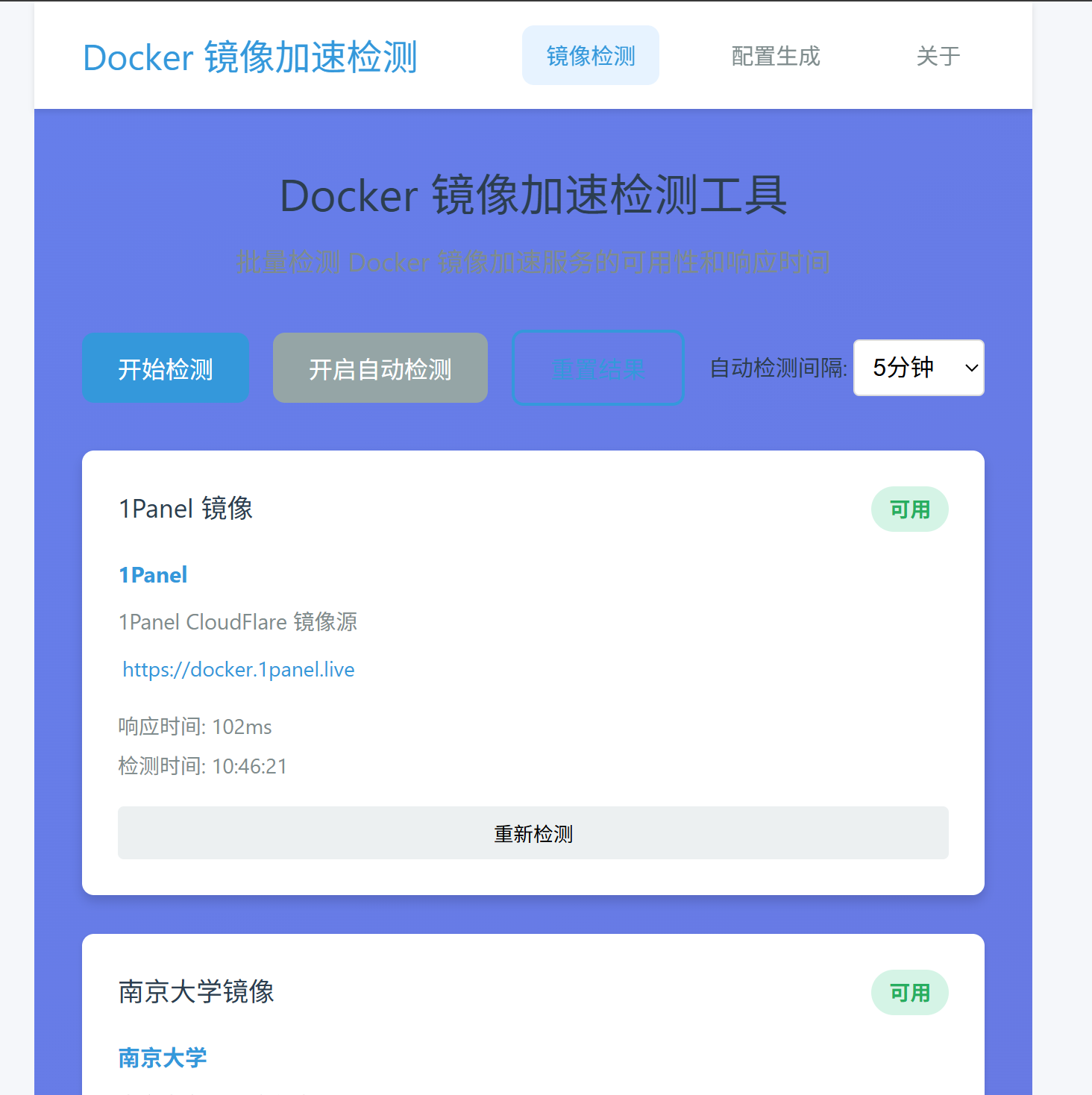1092x1095 pixels.
Task: Click the 可用 badge on 1Panel 镜像
Action: (909, 510)
